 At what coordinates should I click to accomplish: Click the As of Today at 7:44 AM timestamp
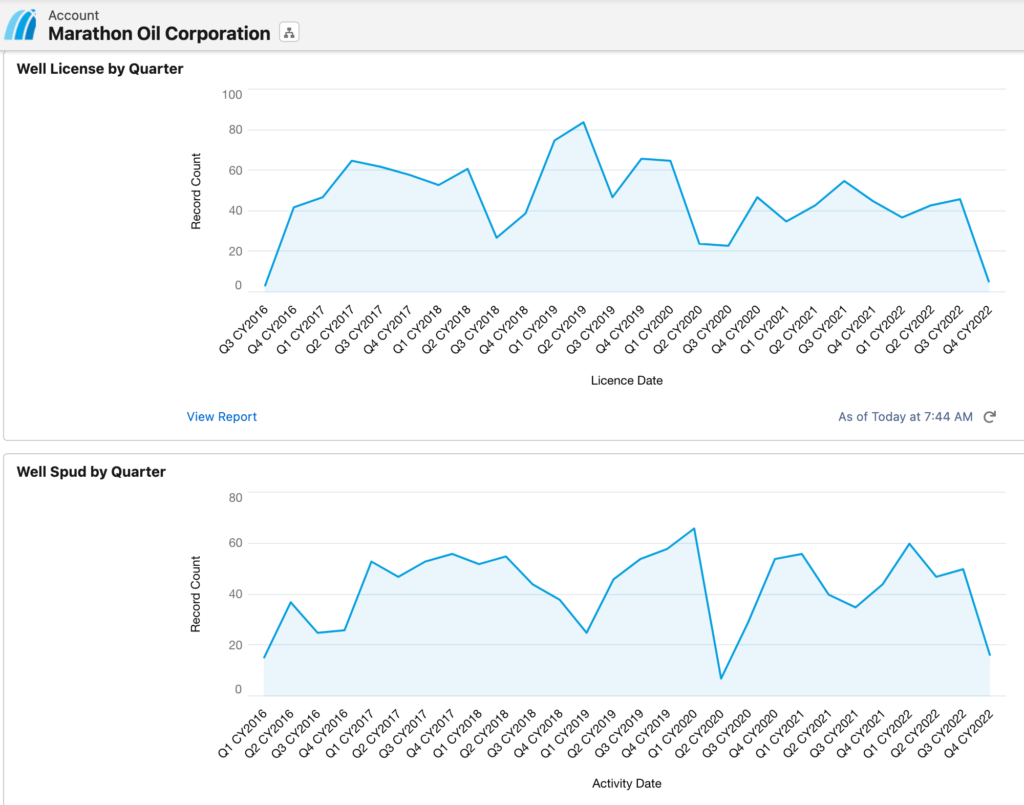coord(905,417)
